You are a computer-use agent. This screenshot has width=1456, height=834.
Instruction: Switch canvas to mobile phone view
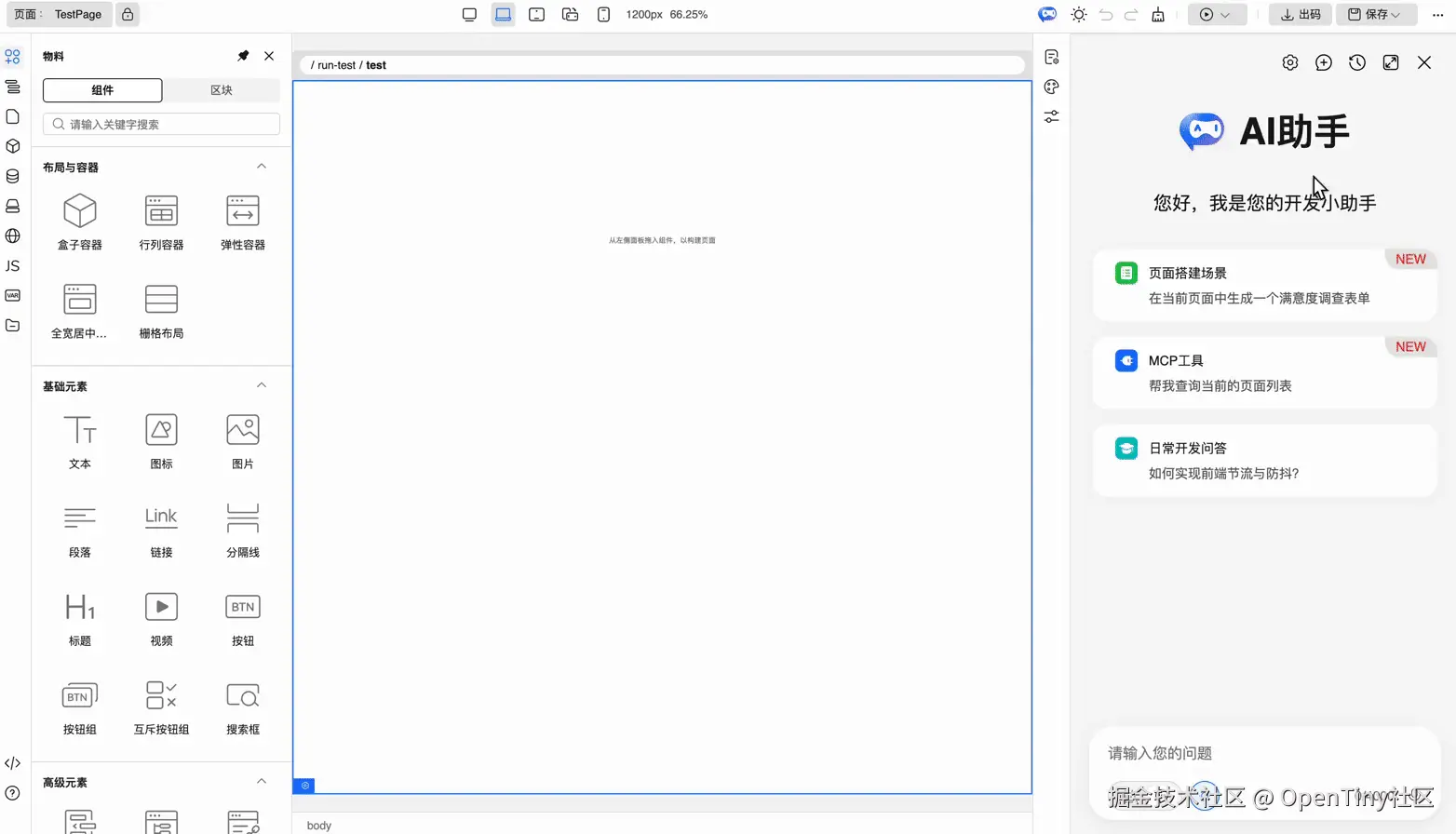tap(603, 15)
